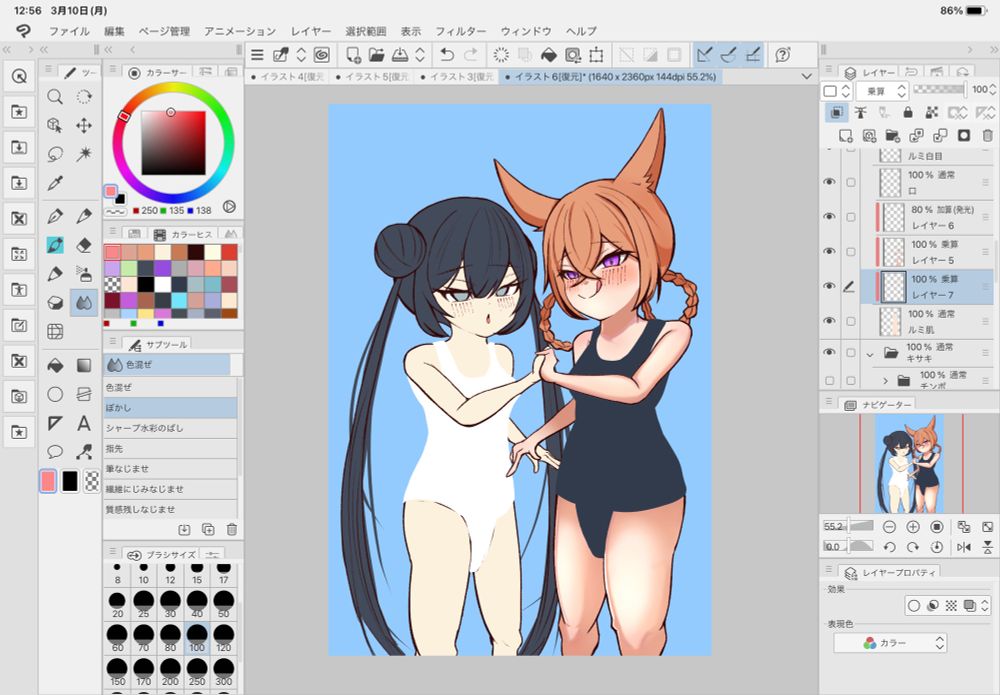Select the Rotate view tool
The height and width of the screenshot is (695, 1000).
(x=84, y=96)
